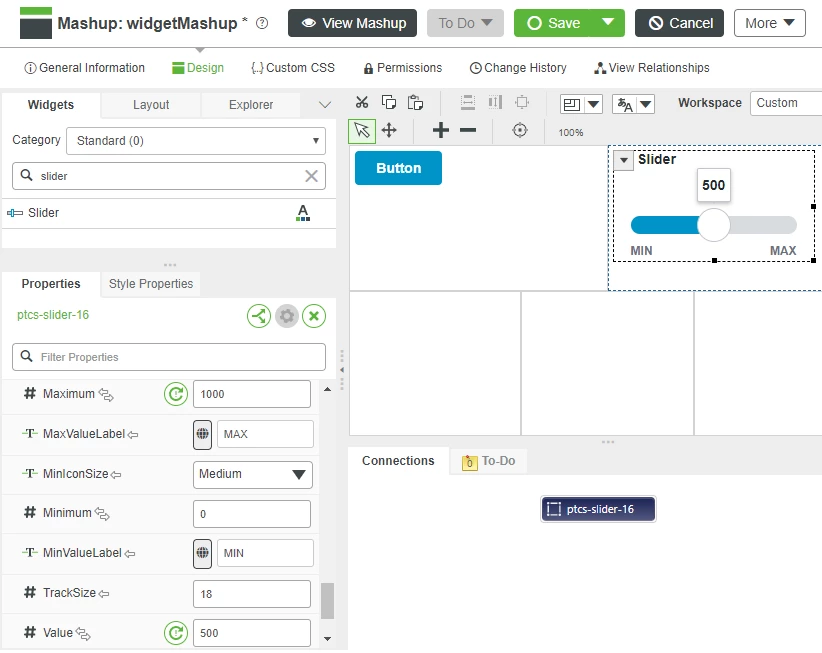Open the Permissions tab
The width and height of the screenshot is (822, 653).
[x=403, y=68]
